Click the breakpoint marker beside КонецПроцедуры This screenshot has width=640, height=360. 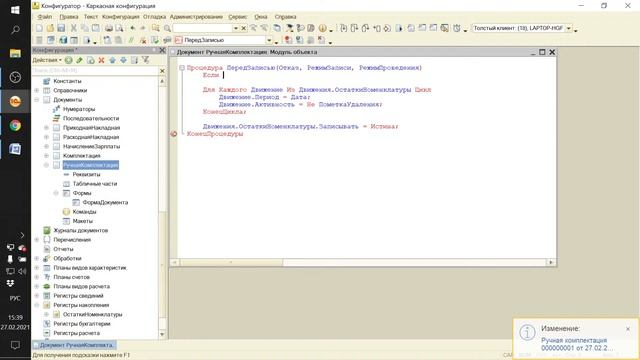point(173,134)
